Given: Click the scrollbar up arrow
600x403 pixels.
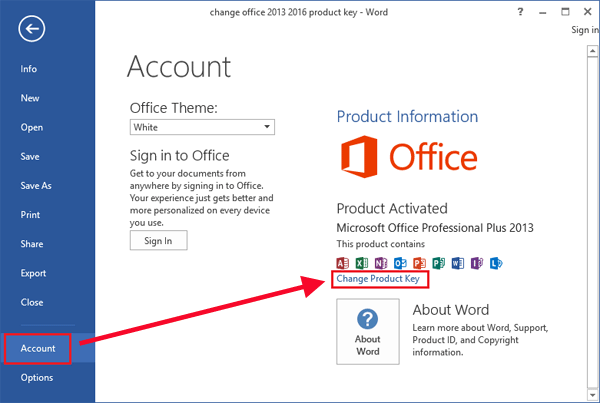Looking at the screenshot, I should coord(592,51).
